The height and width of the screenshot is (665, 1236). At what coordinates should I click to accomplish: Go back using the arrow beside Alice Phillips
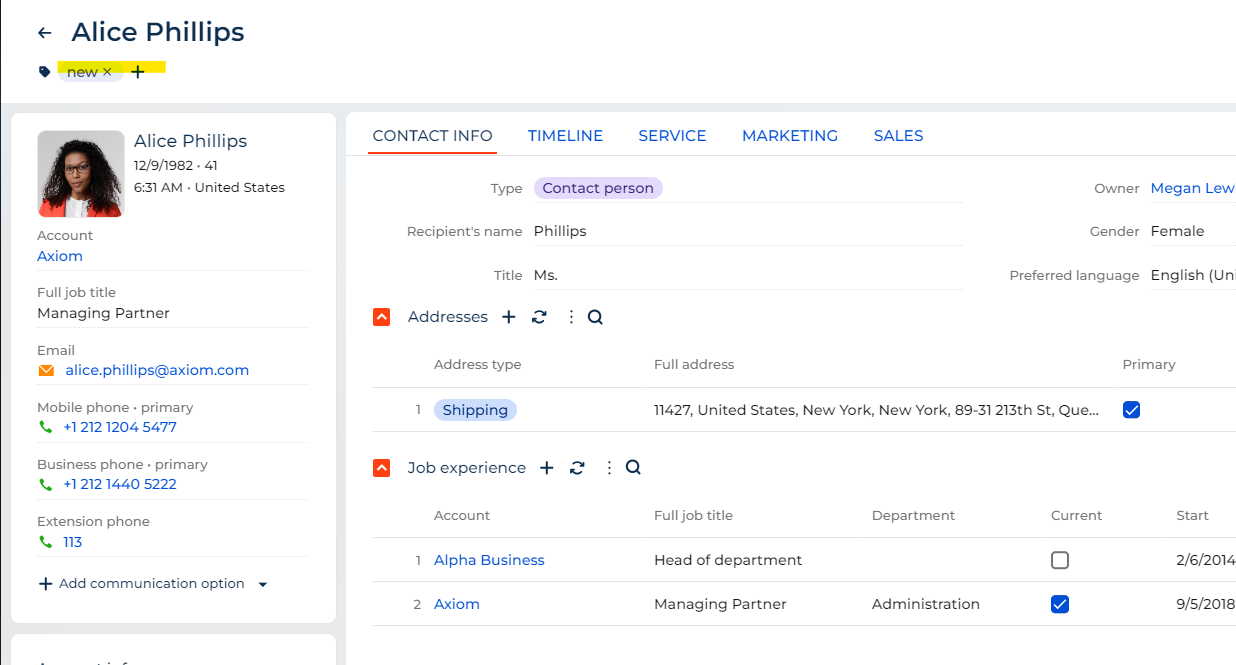pyautogui.click(x=44, y=33)
